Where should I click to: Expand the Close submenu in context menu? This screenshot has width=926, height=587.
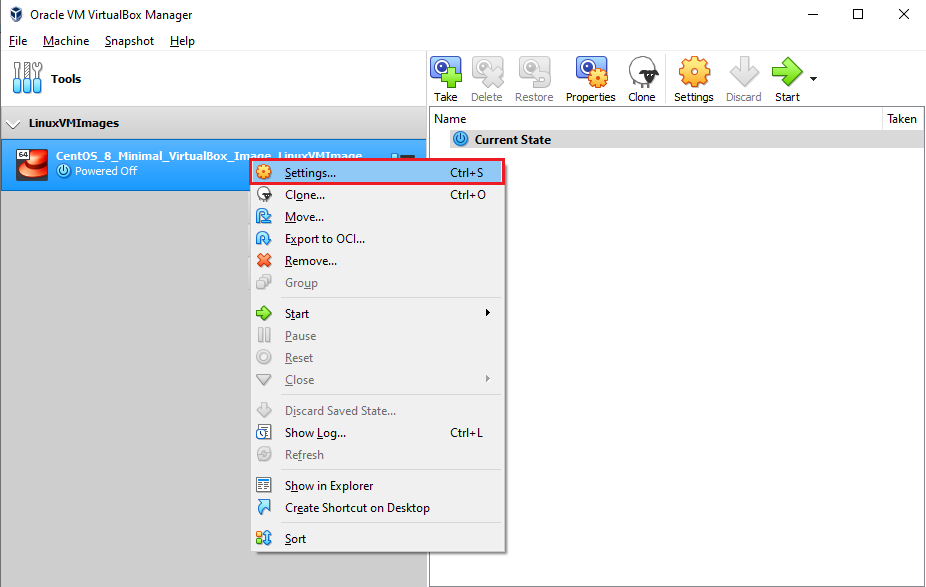coord(377,380)
